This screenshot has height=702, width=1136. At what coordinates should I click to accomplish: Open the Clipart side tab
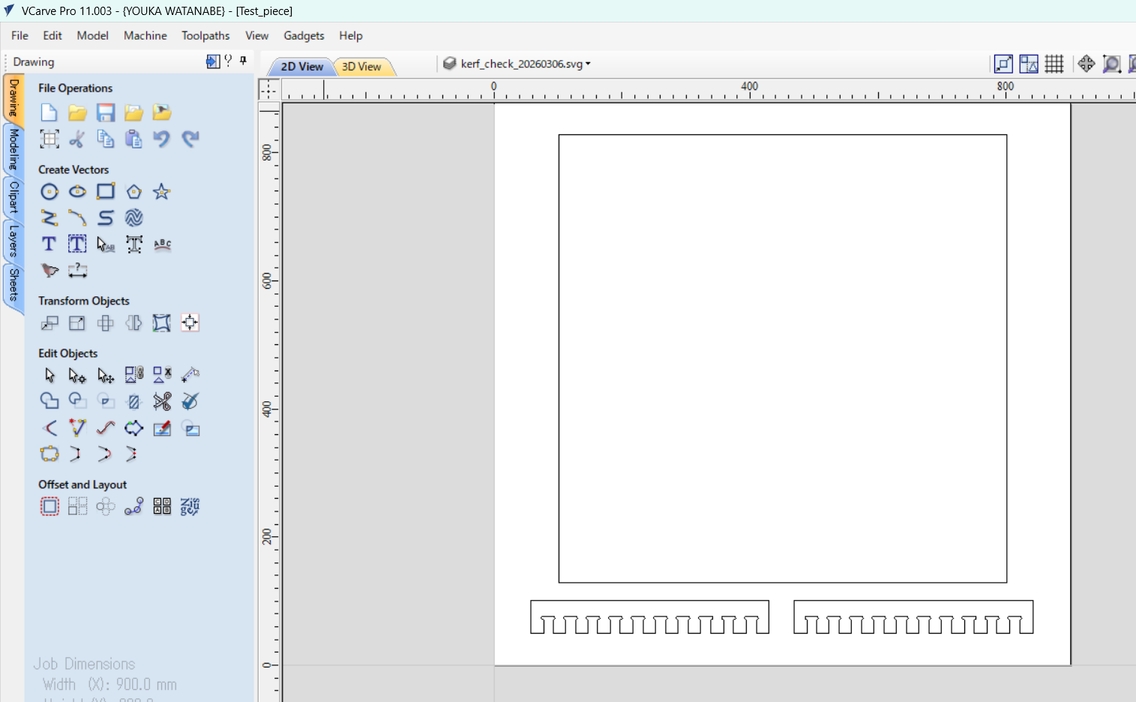click(x=13, y=197)
